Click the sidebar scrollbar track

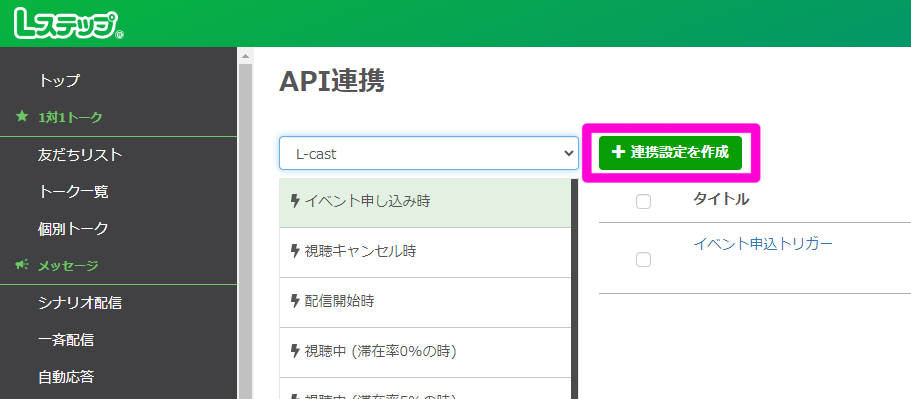tap(245, 231)
